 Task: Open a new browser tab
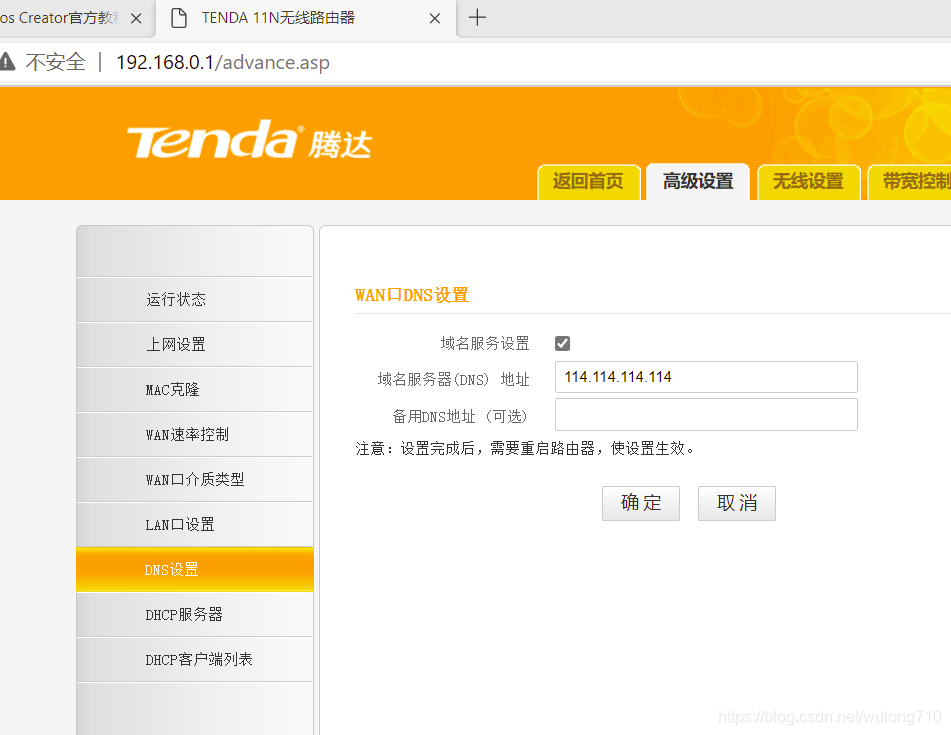(477, 17)
